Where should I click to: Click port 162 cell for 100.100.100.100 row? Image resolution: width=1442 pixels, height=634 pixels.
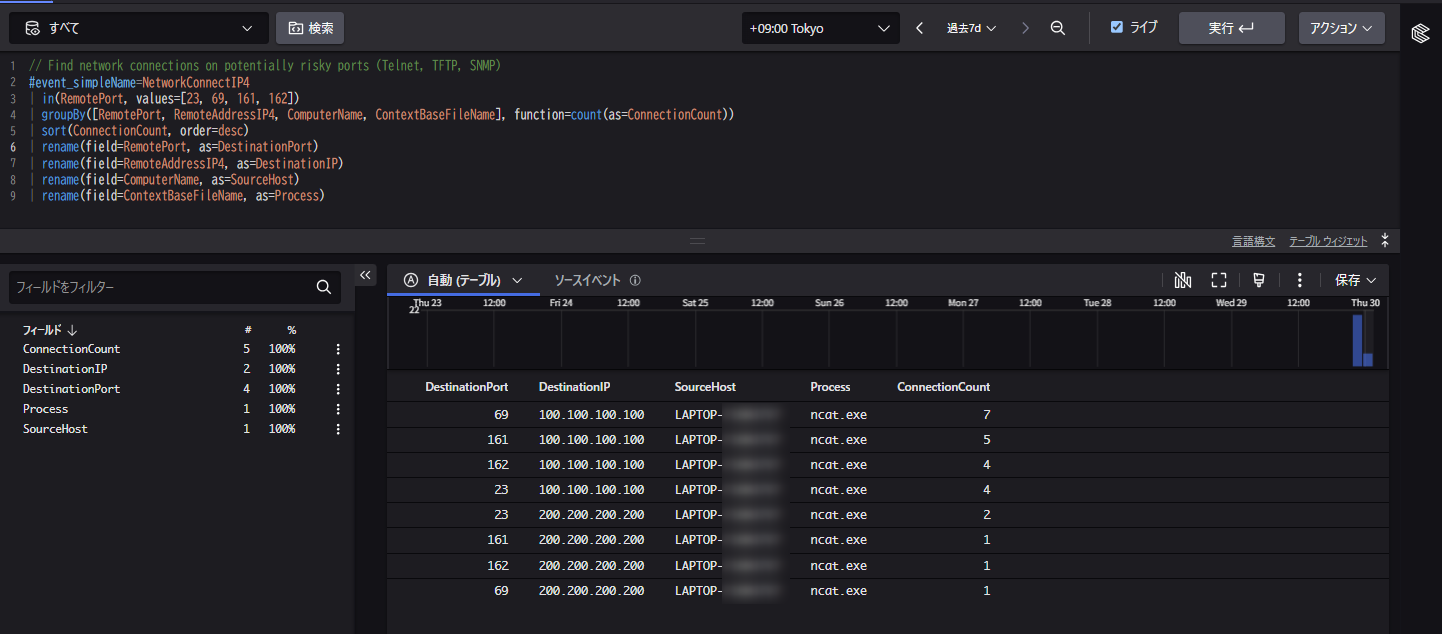click(x=497, y=465)
